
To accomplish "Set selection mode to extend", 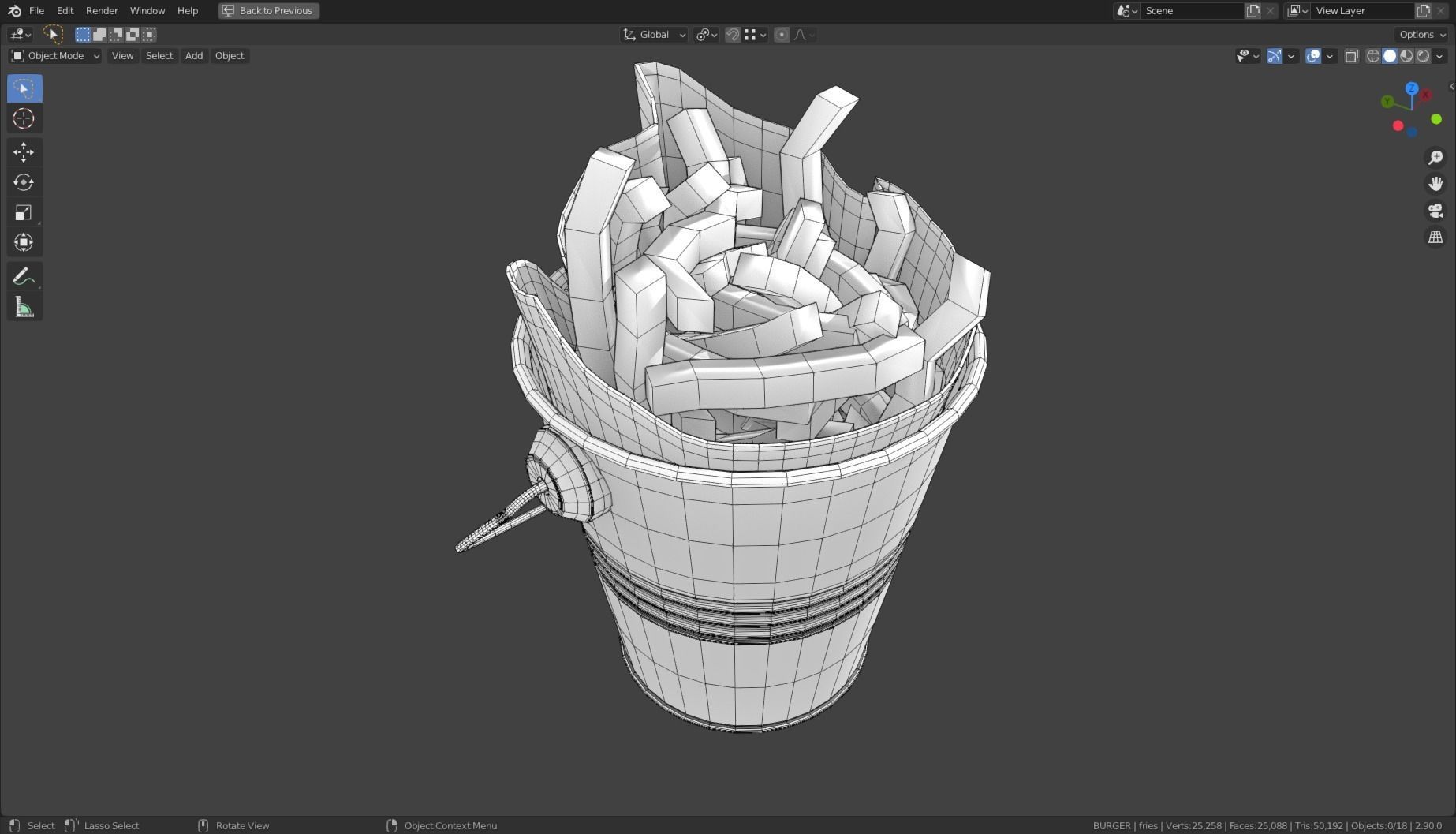I will point(99,34).
